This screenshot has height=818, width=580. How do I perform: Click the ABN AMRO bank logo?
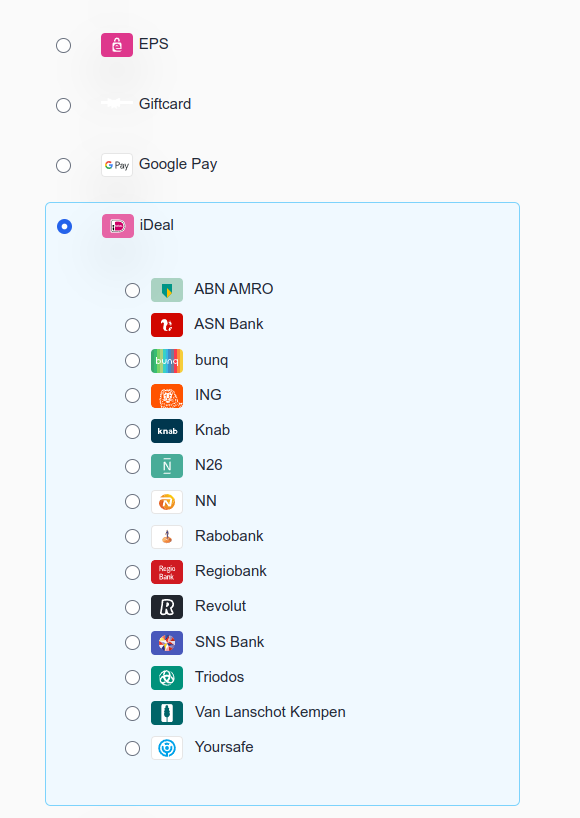167,290
